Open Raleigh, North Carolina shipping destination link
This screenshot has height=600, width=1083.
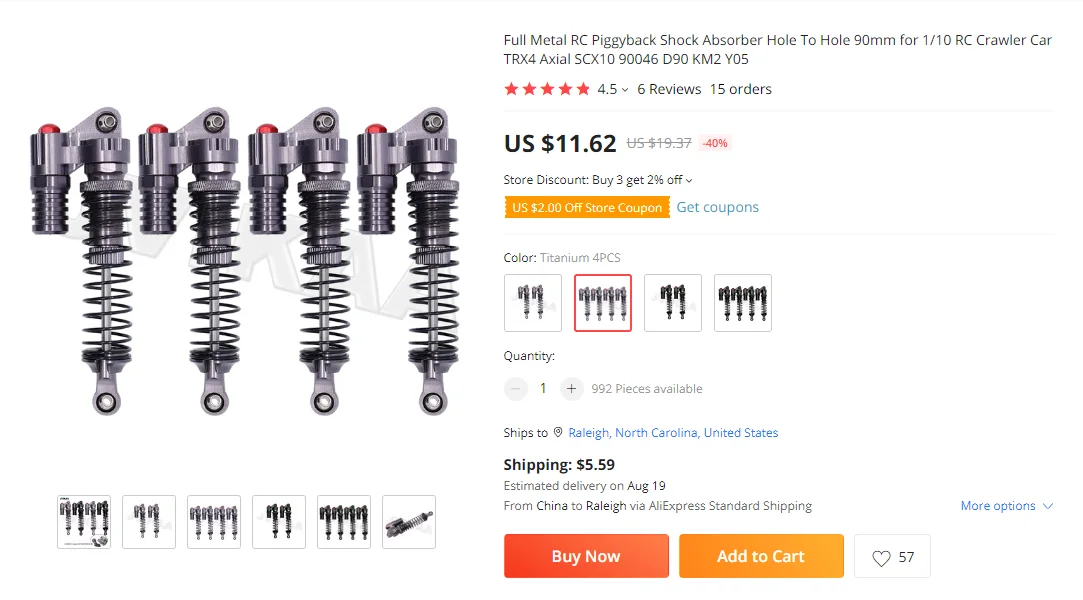tap(673, 433)
